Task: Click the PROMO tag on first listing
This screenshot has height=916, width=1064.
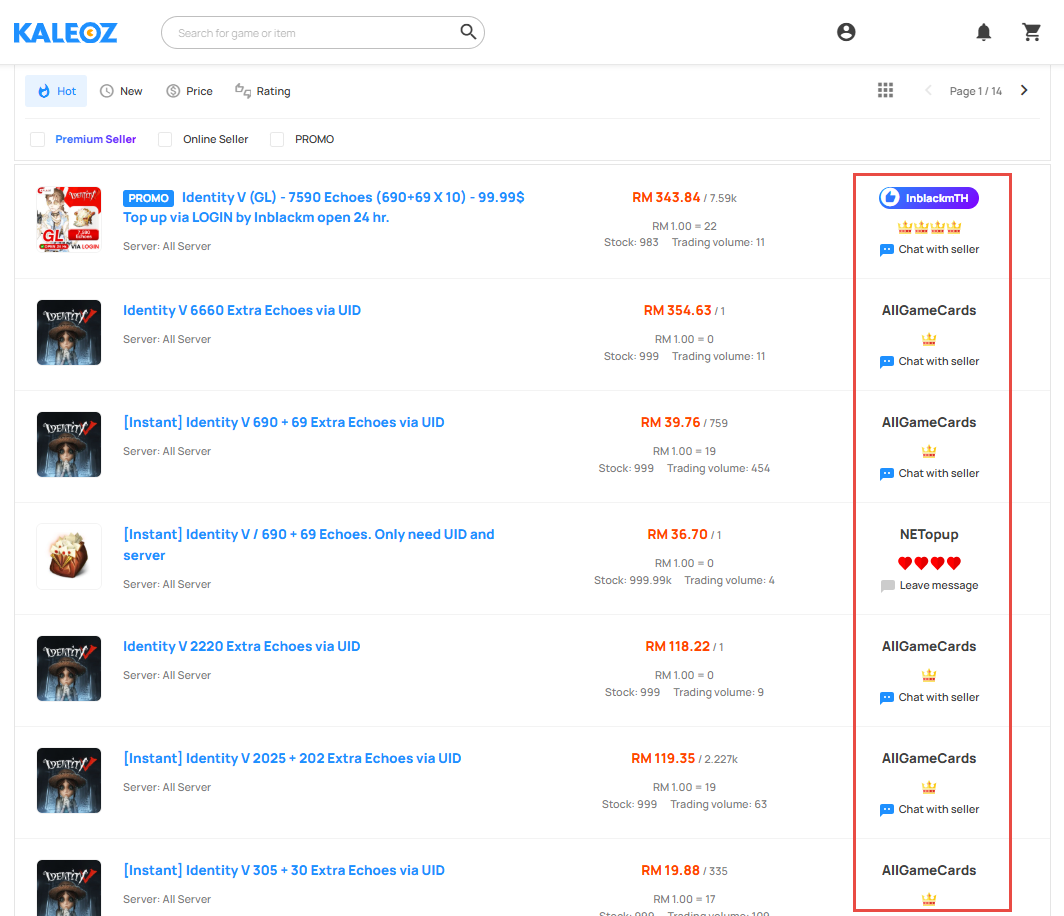Action: point(148,198)
